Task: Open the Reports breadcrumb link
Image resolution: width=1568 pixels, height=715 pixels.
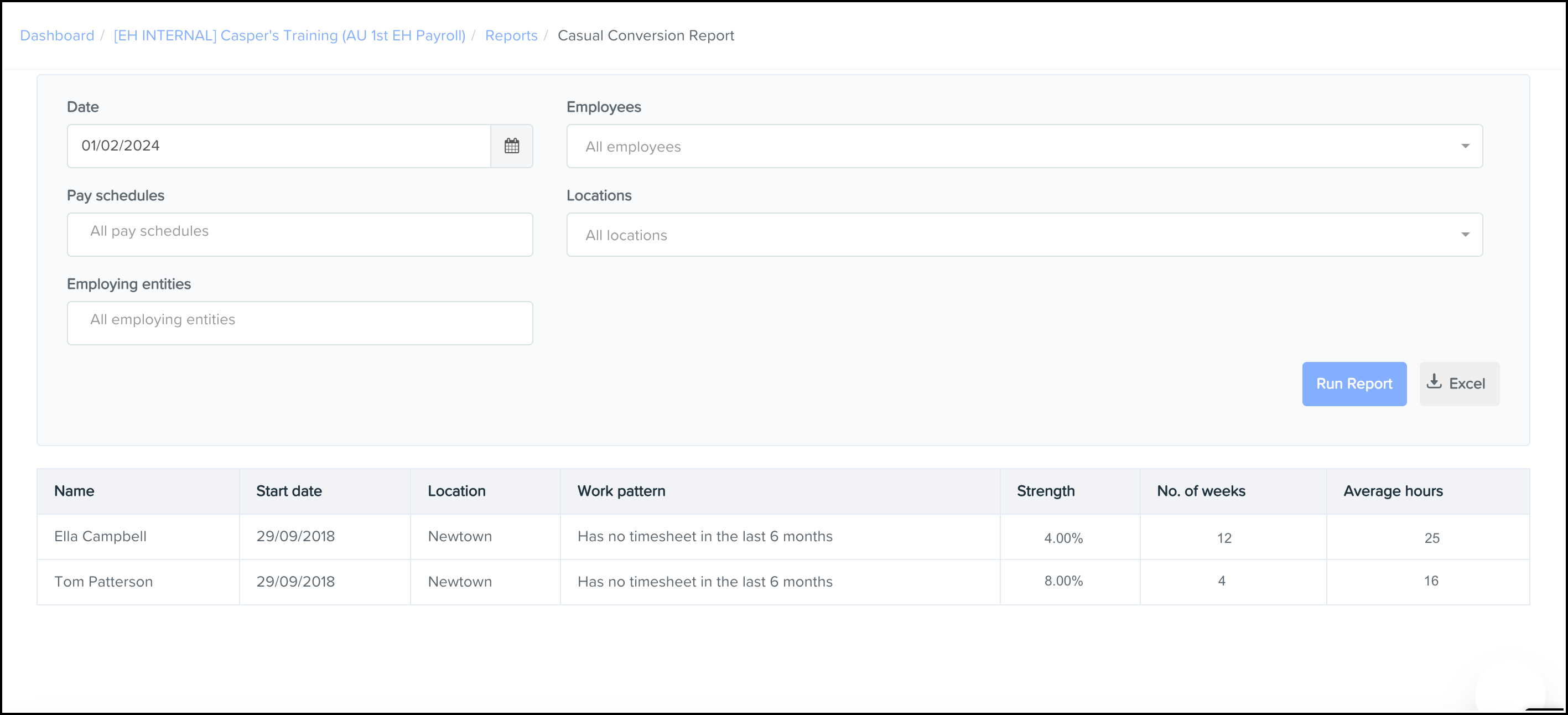Action: 511,35
